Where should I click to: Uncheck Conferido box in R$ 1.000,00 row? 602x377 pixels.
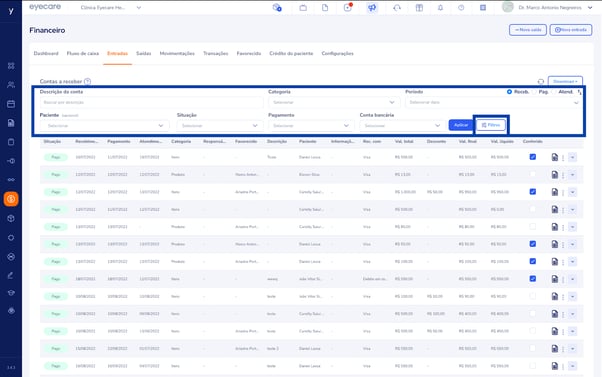tap(533, 192)
